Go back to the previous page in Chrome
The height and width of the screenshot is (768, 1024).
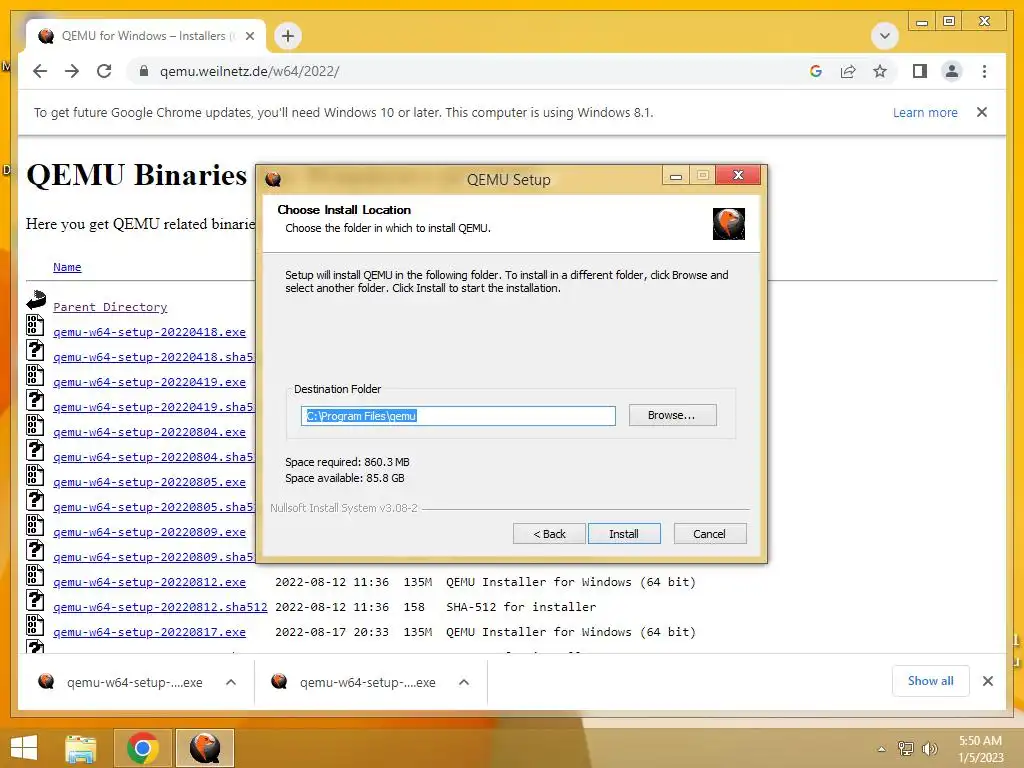pyautogui.click(x=40, y=71)
